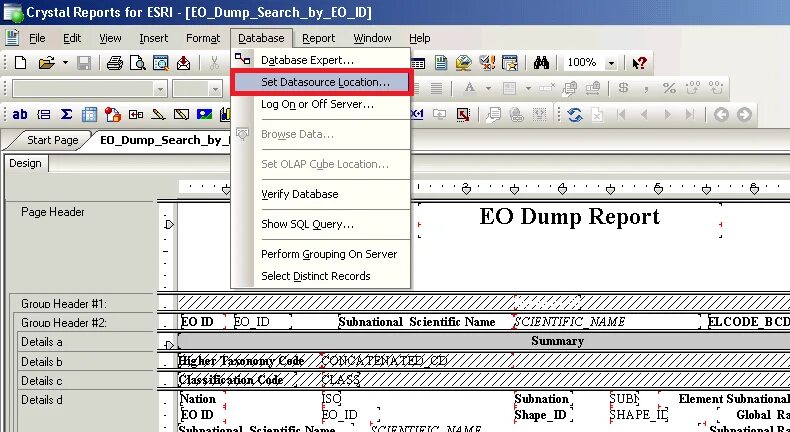
Task: Click the Export envelope icon
Action: pyautogui.click(x=183, y=63)
